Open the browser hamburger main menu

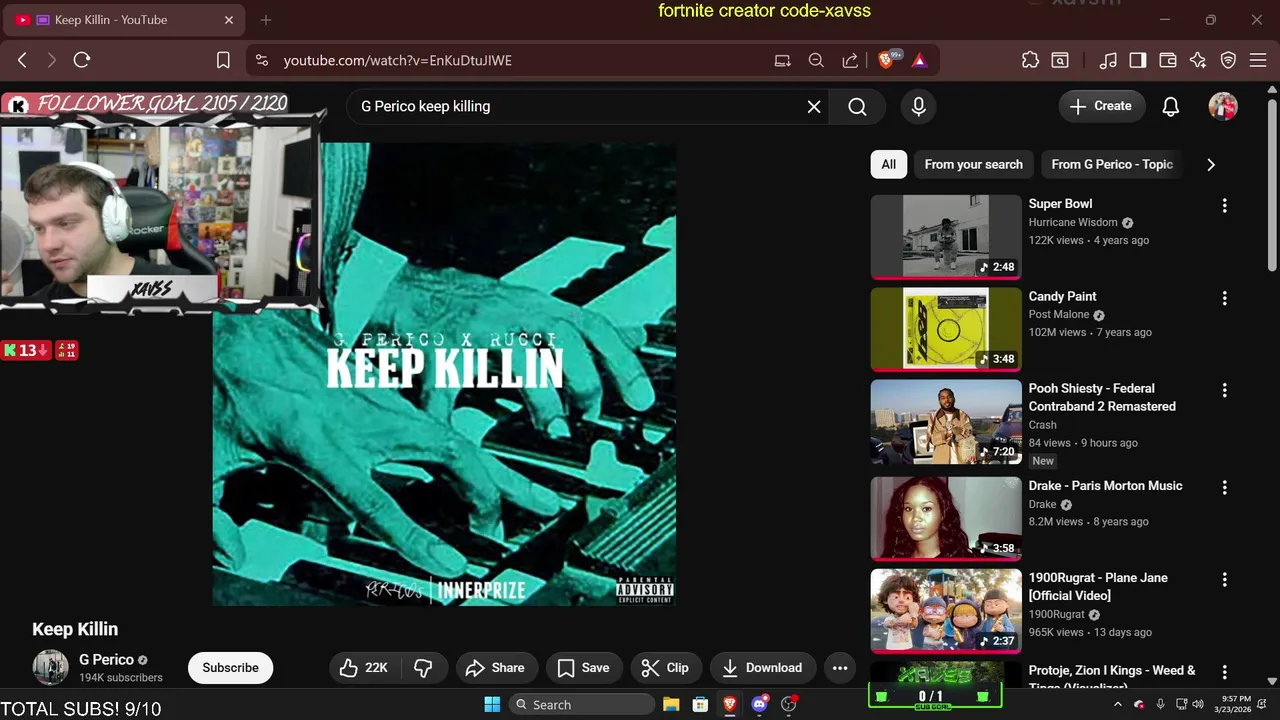1258,60
